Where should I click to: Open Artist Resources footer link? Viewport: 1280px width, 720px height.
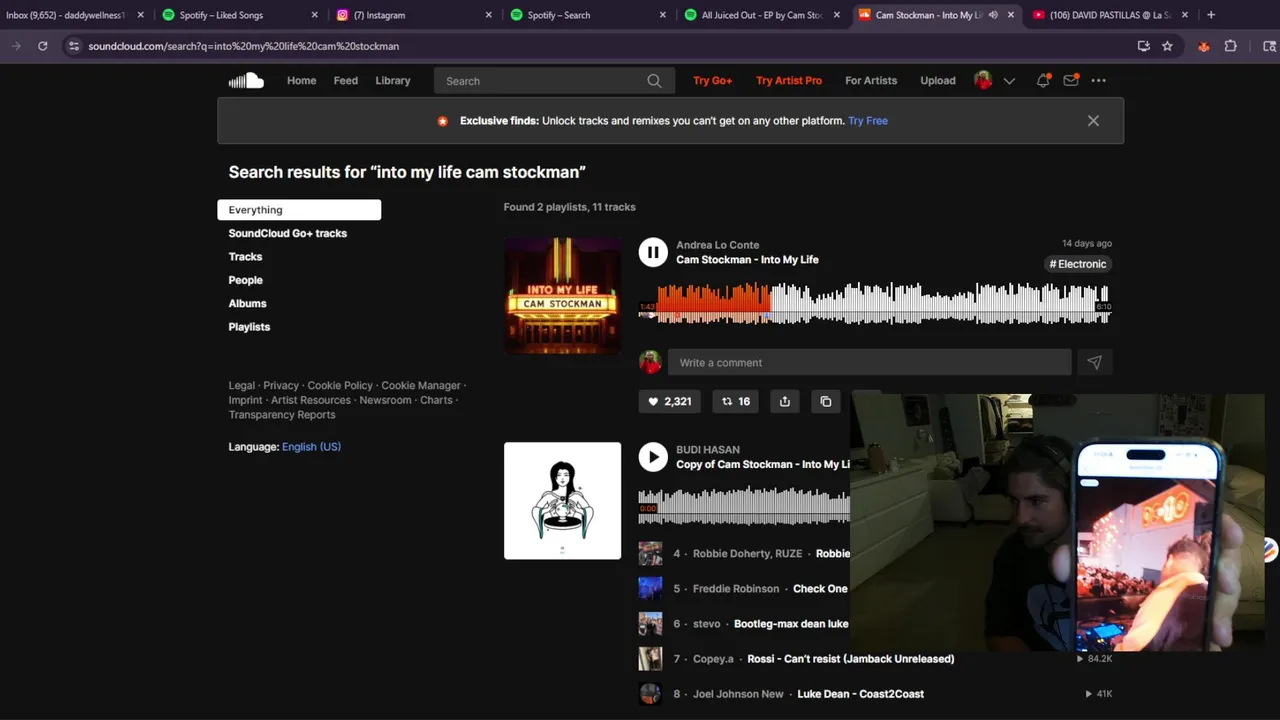click(311, 400)
